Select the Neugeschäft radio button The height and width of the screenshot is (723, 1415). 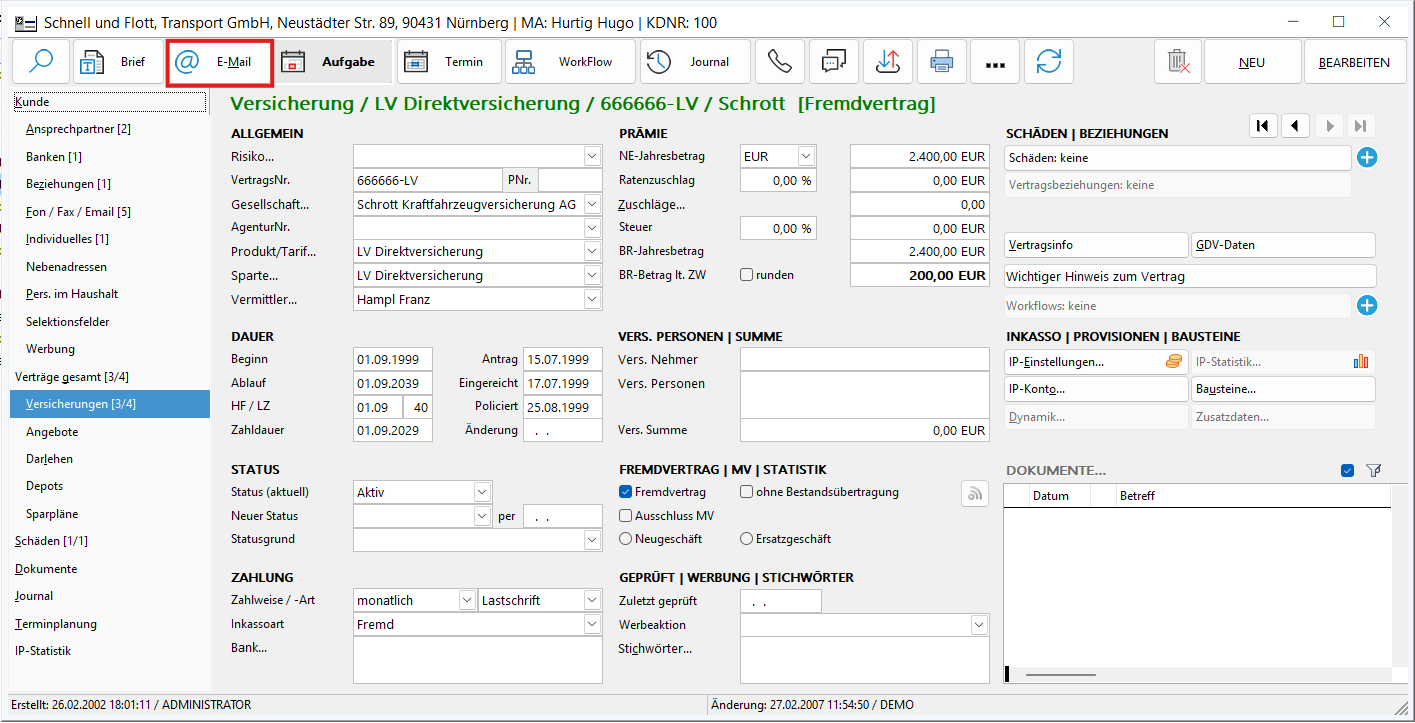(x=626, y=539)
